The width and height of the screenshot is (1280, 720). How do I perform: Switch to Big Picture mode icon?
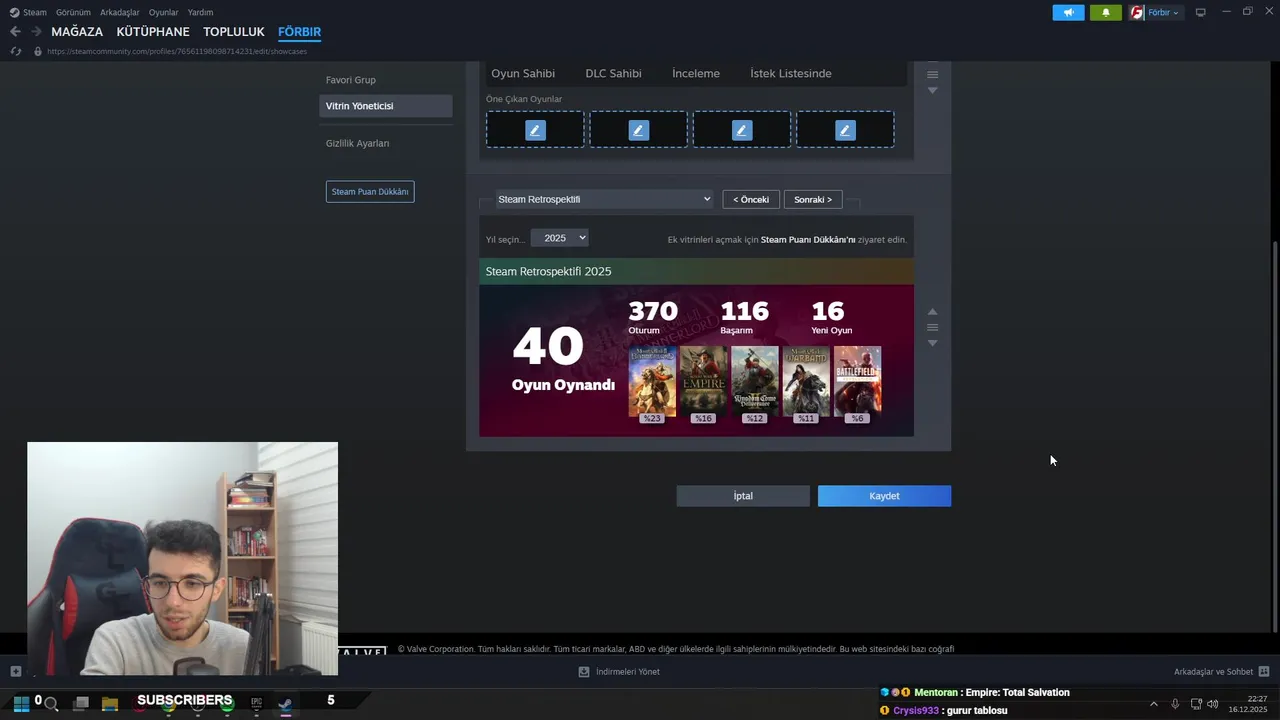click(1200, 13)
